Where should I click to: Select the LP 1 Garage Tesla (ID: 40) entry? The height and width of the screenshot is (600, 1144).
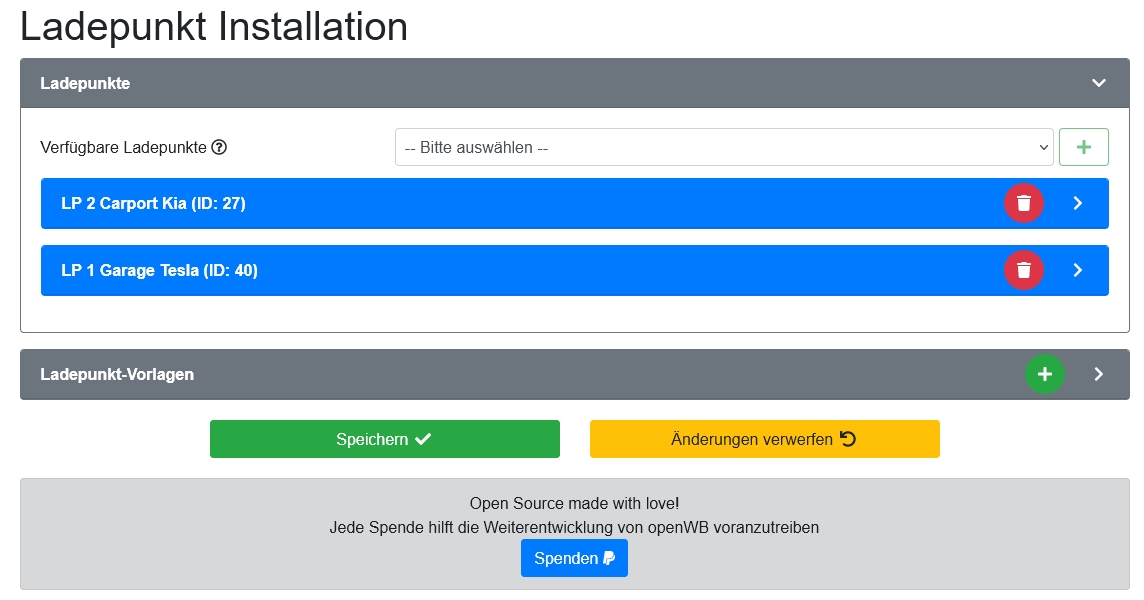[x=159, y=270]
